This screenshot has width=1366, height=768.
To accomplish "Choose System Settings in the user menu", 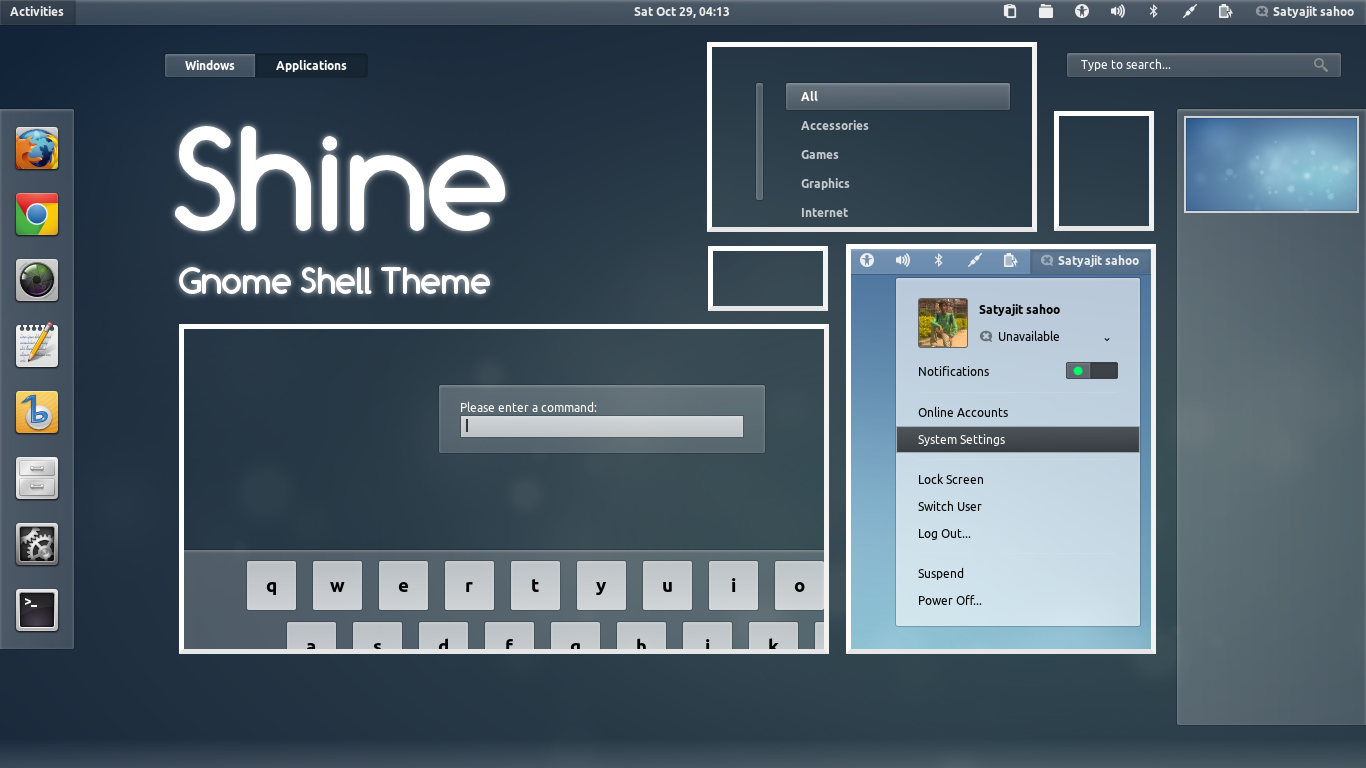I will (x=1018, y=440).
